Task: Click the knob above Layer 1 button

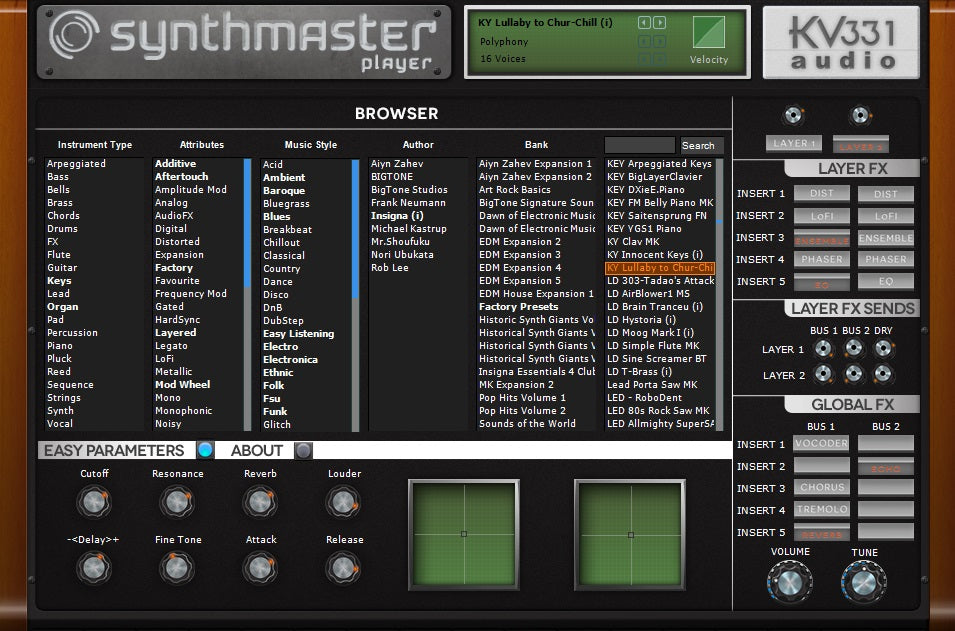Action: (x=793, y=115)
